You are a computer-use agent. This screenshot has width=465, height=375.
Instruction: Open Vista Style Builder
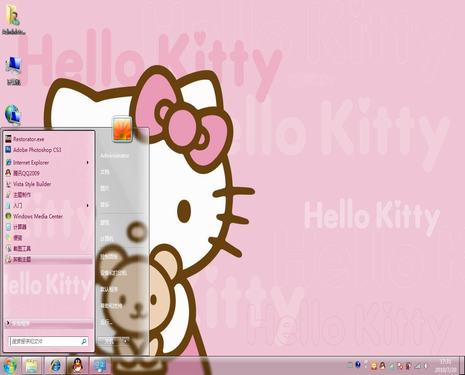click(x=48, y=184)
